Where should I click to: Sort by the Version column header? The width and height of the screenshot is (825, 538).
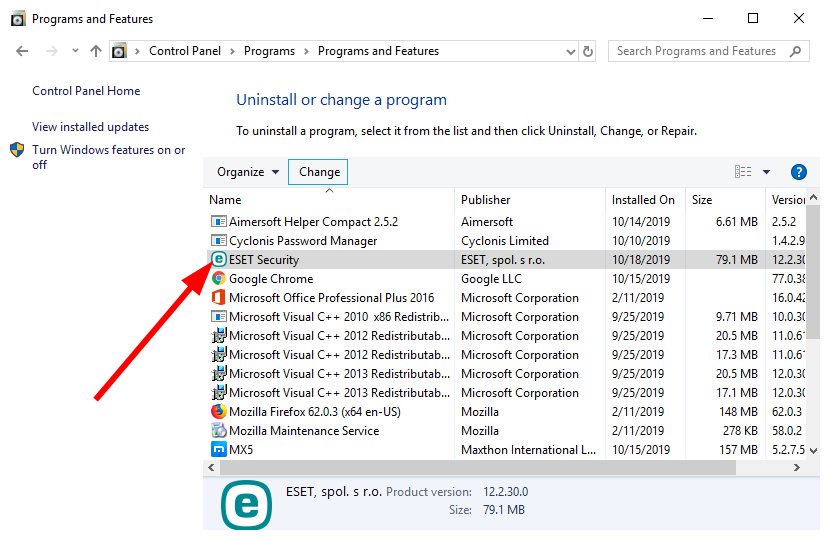click(x=787, y=200)
